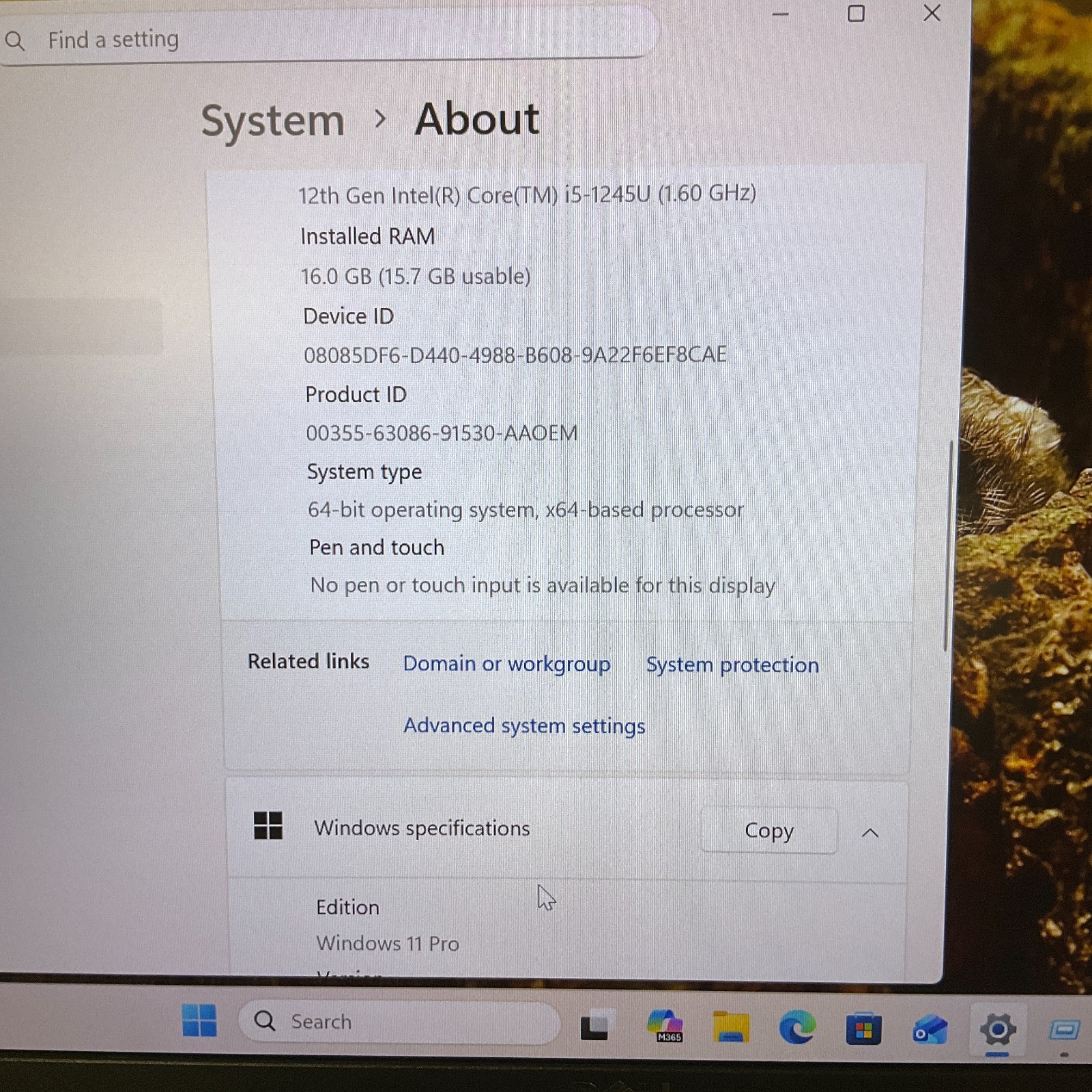Click the No pen or touch input text
The image size is (1092, 1092).
point(543,586)
